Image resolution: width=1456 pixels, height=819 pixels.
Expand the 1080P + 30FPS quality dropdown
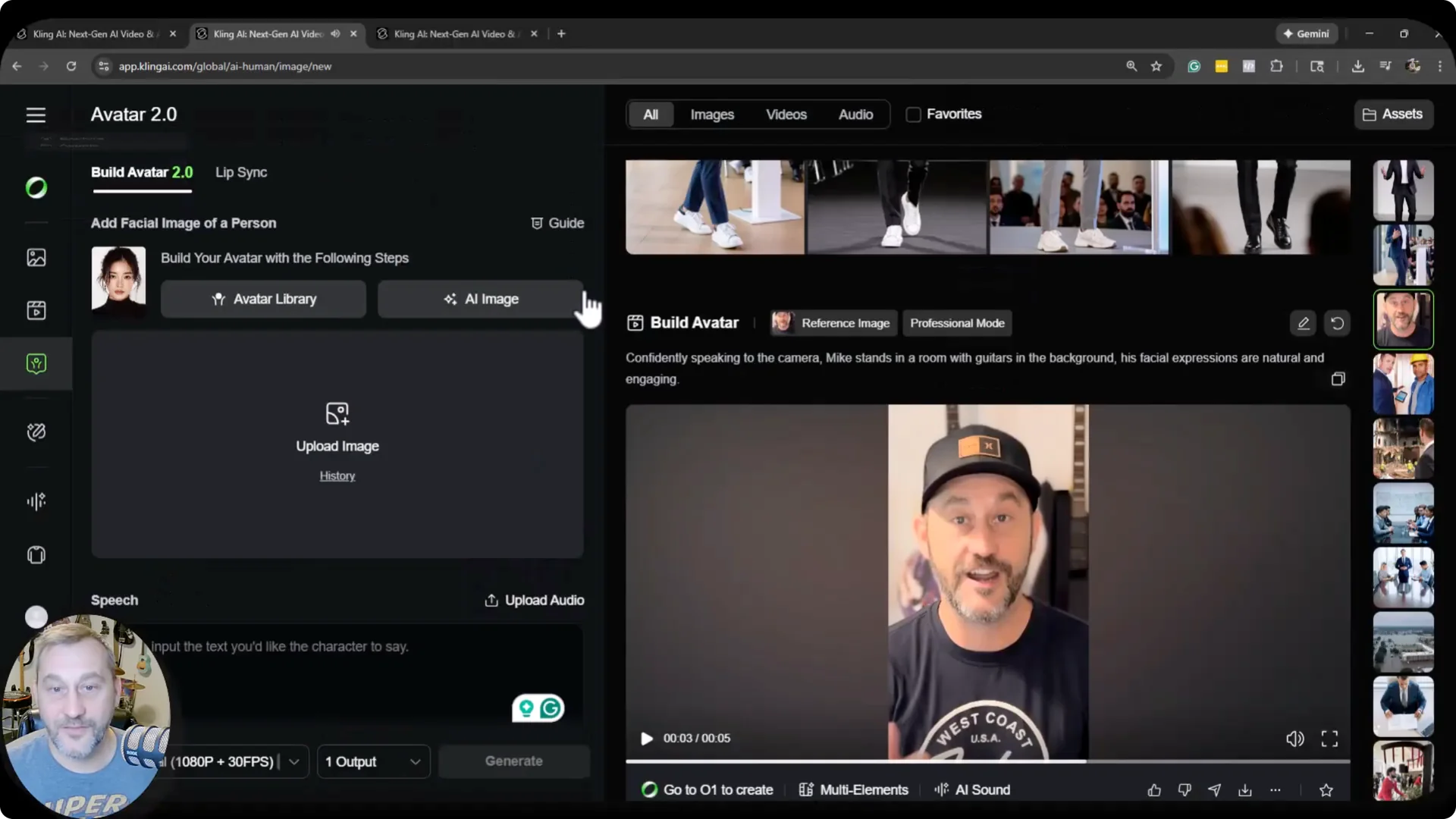point(293,761)
